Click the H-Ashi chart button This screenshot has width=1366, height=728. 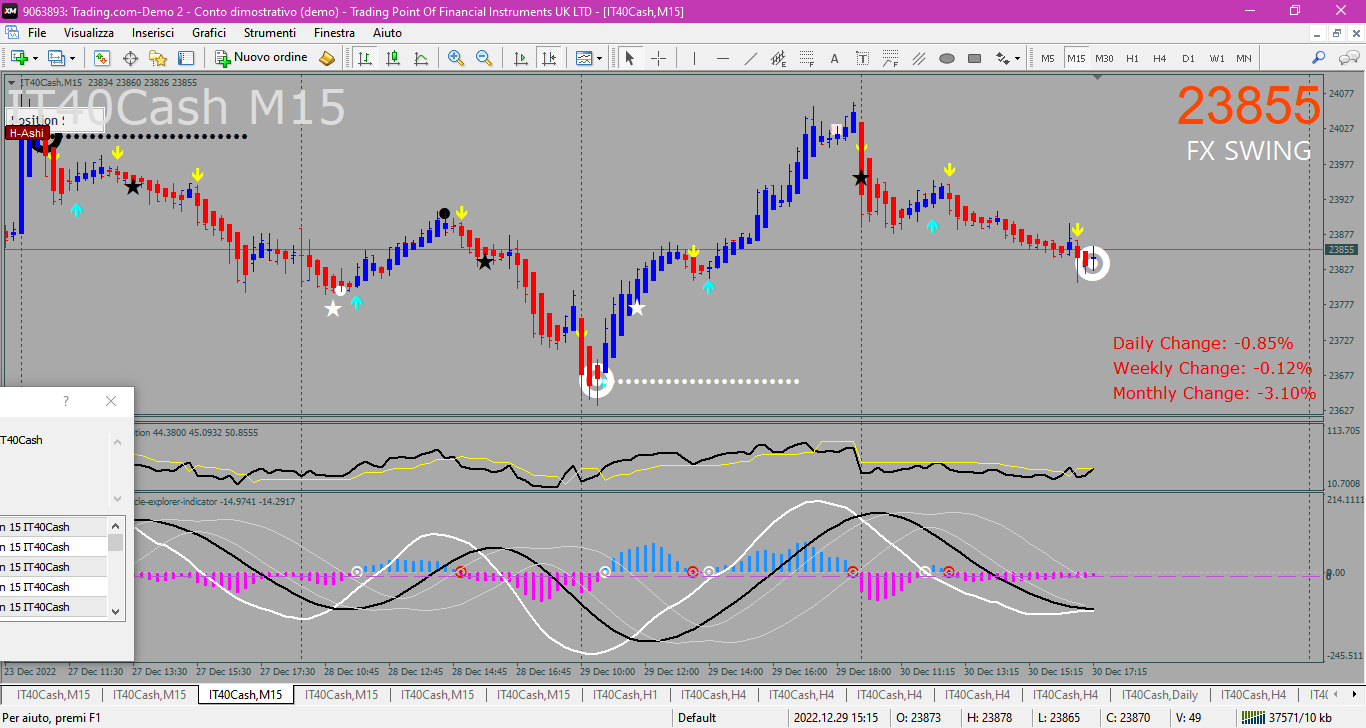click(x=26, y=133)
